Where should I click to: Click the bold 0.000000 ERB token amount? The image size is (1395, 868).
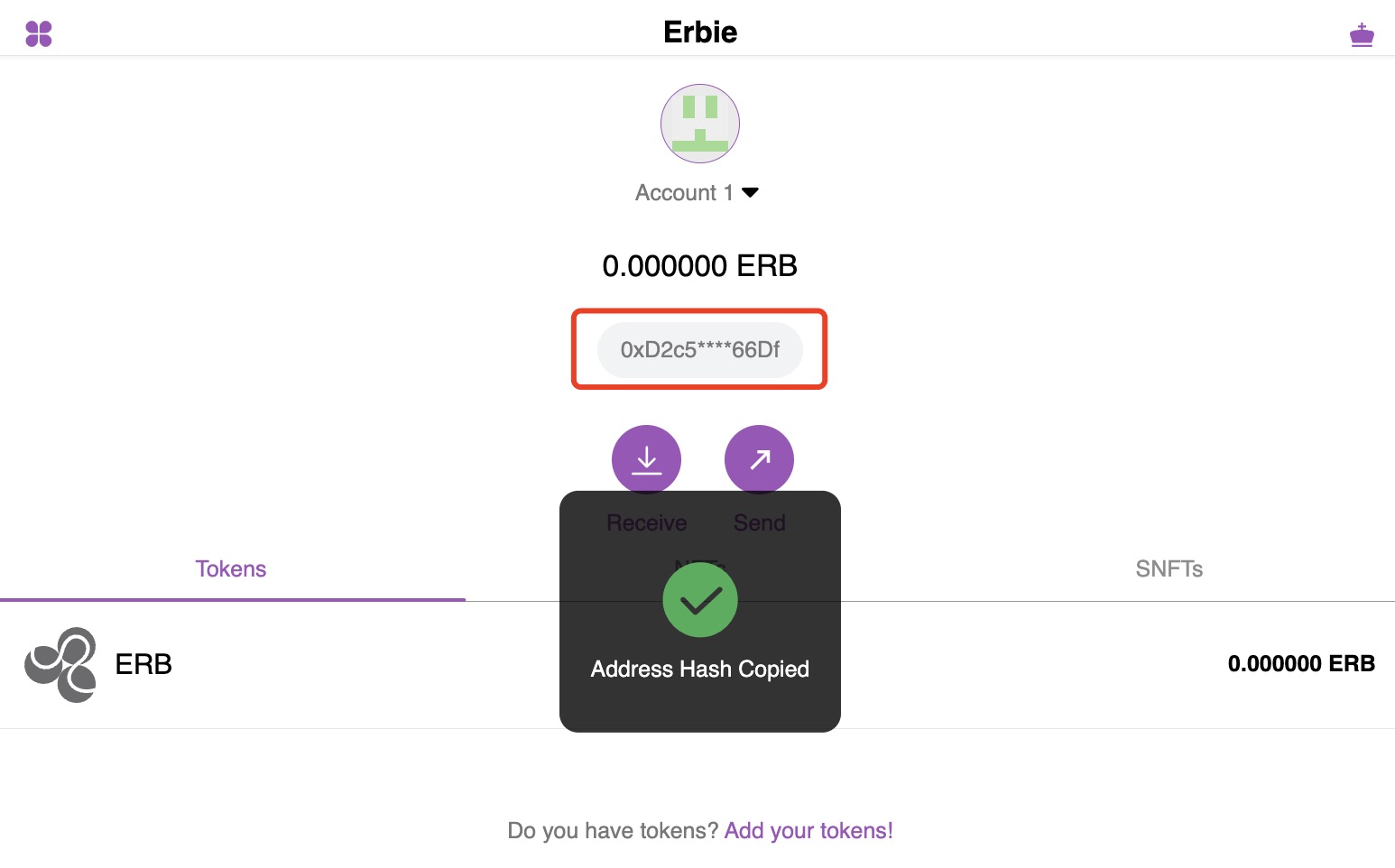1301,663
